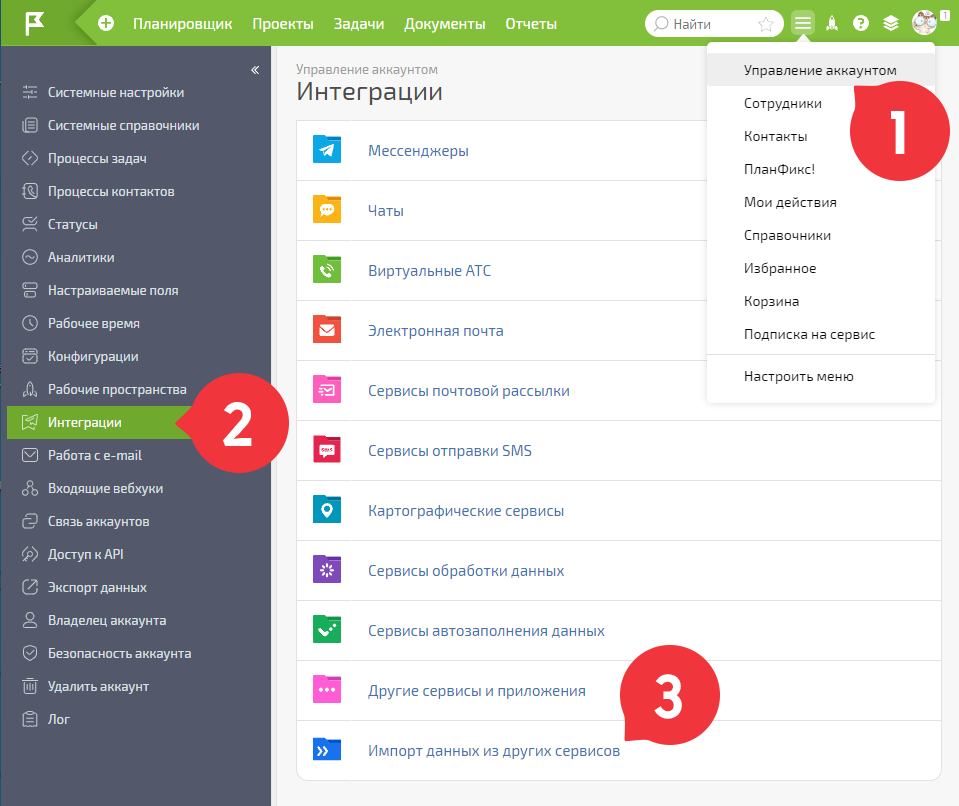Open the hamburger main menu icon

pyautogui.click(x=802, y=23)
